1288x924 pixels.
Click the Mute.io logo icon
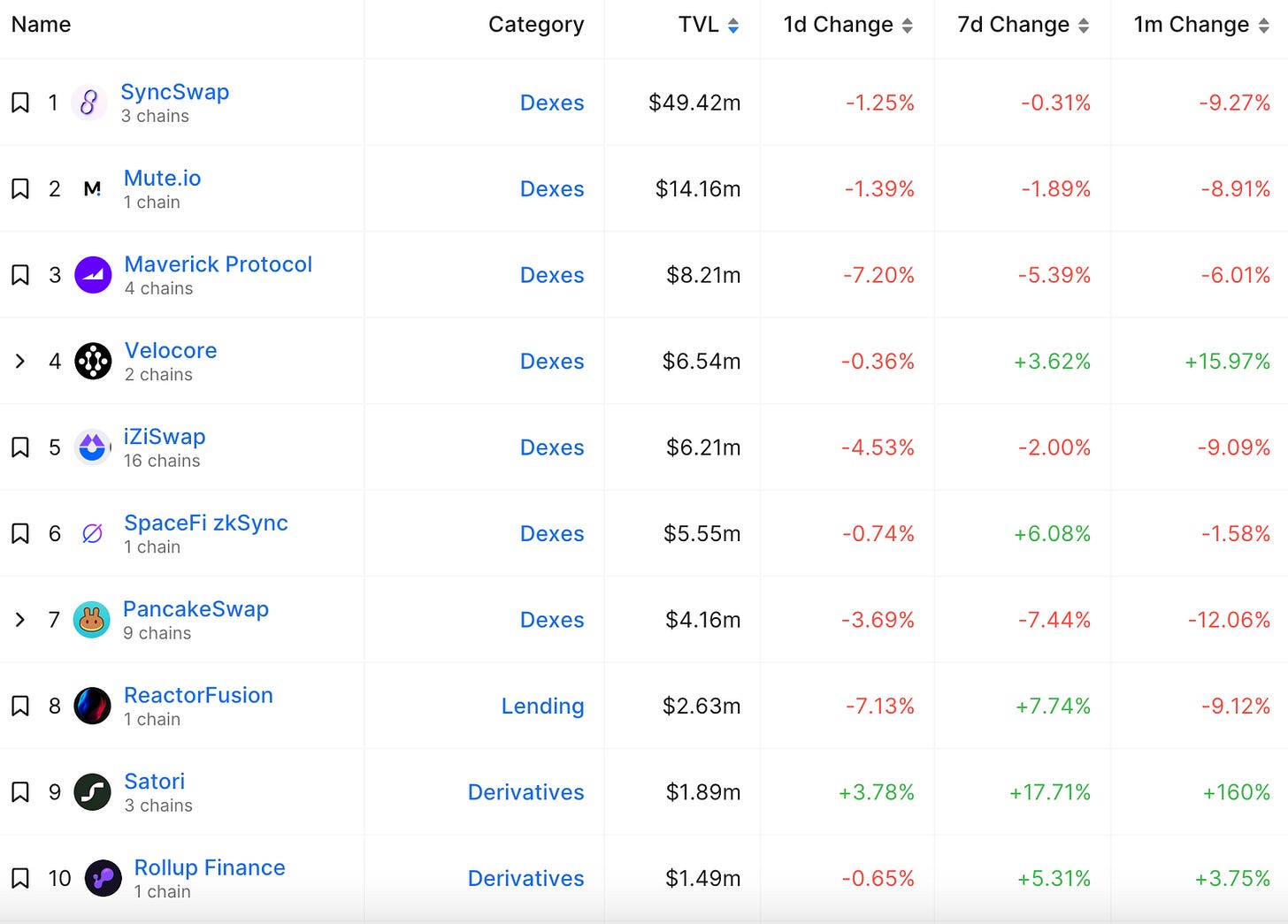92,188
